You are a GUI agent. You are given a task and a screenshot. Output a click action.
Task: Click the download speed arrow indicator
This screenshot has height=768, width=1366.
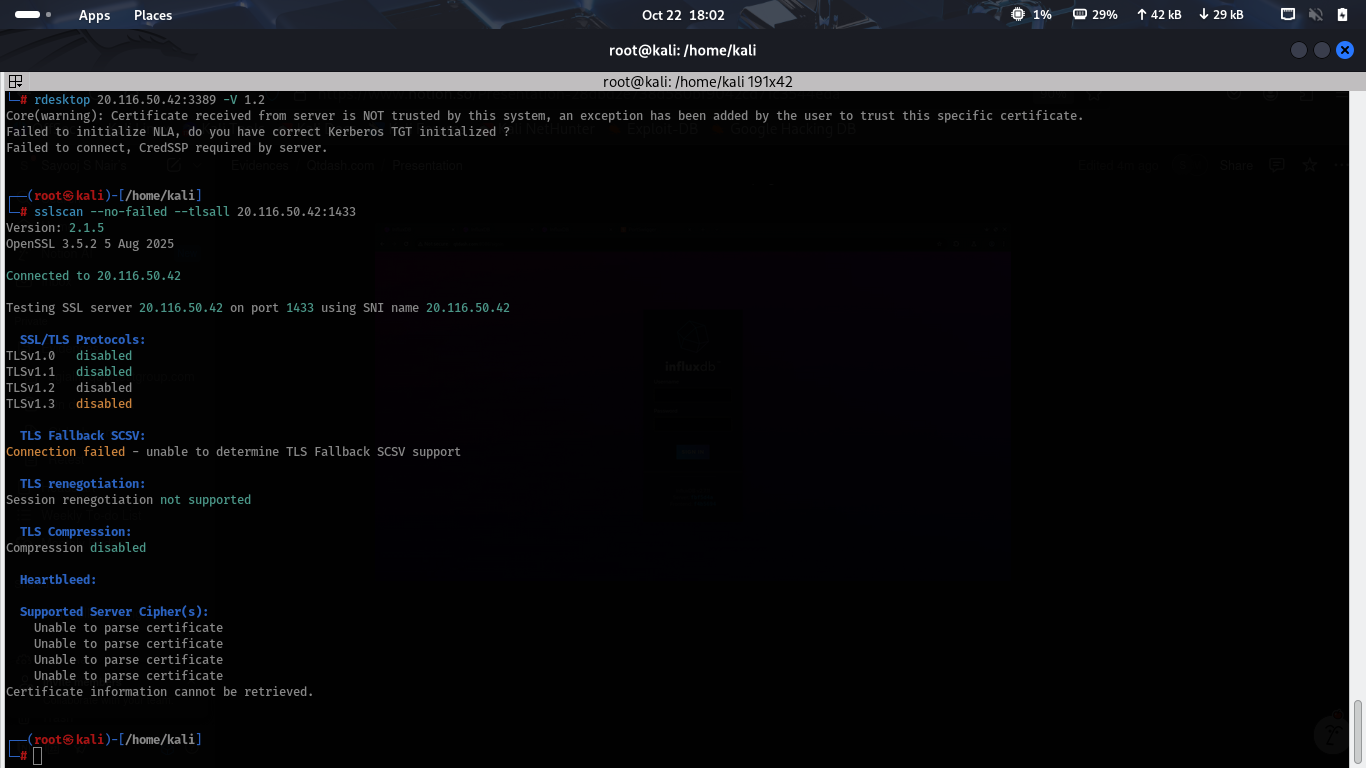(1203, 15)
